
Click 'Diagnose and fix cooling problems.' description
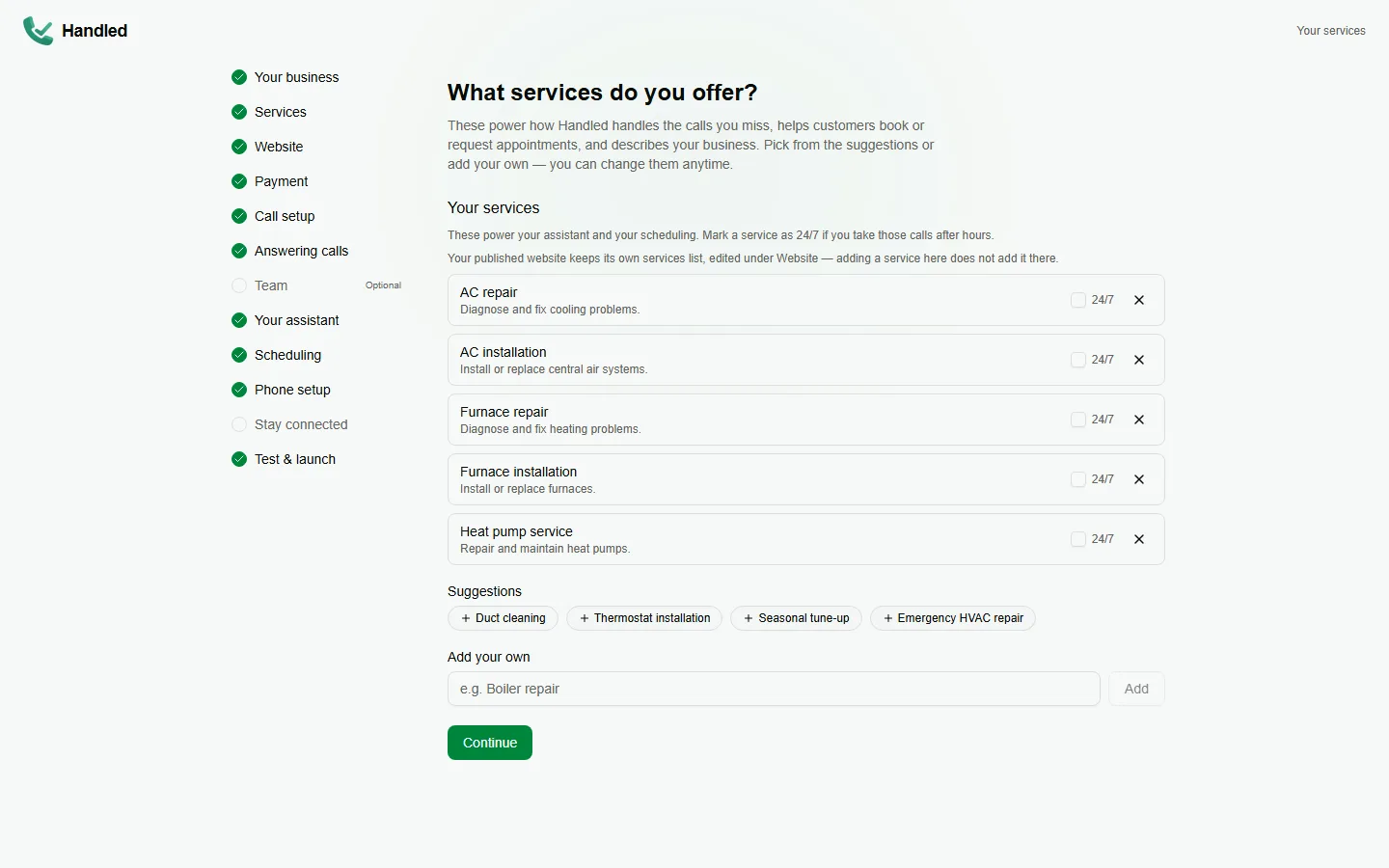pos(550,310)
